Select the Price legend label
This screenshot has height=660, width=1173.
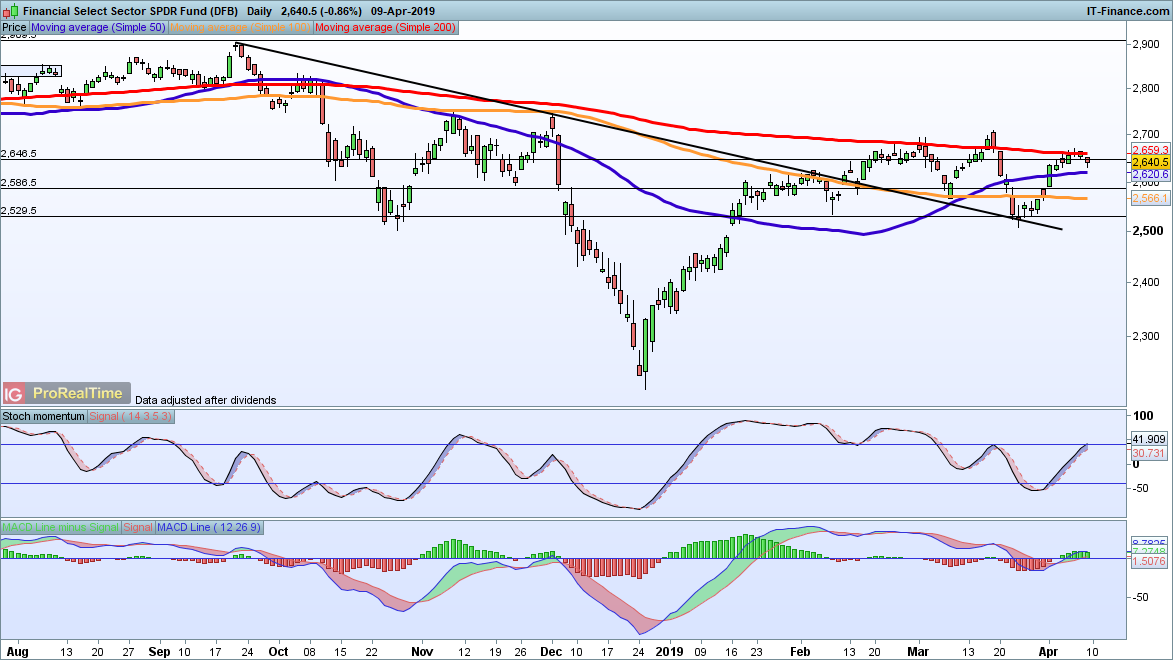click(14, 28)
